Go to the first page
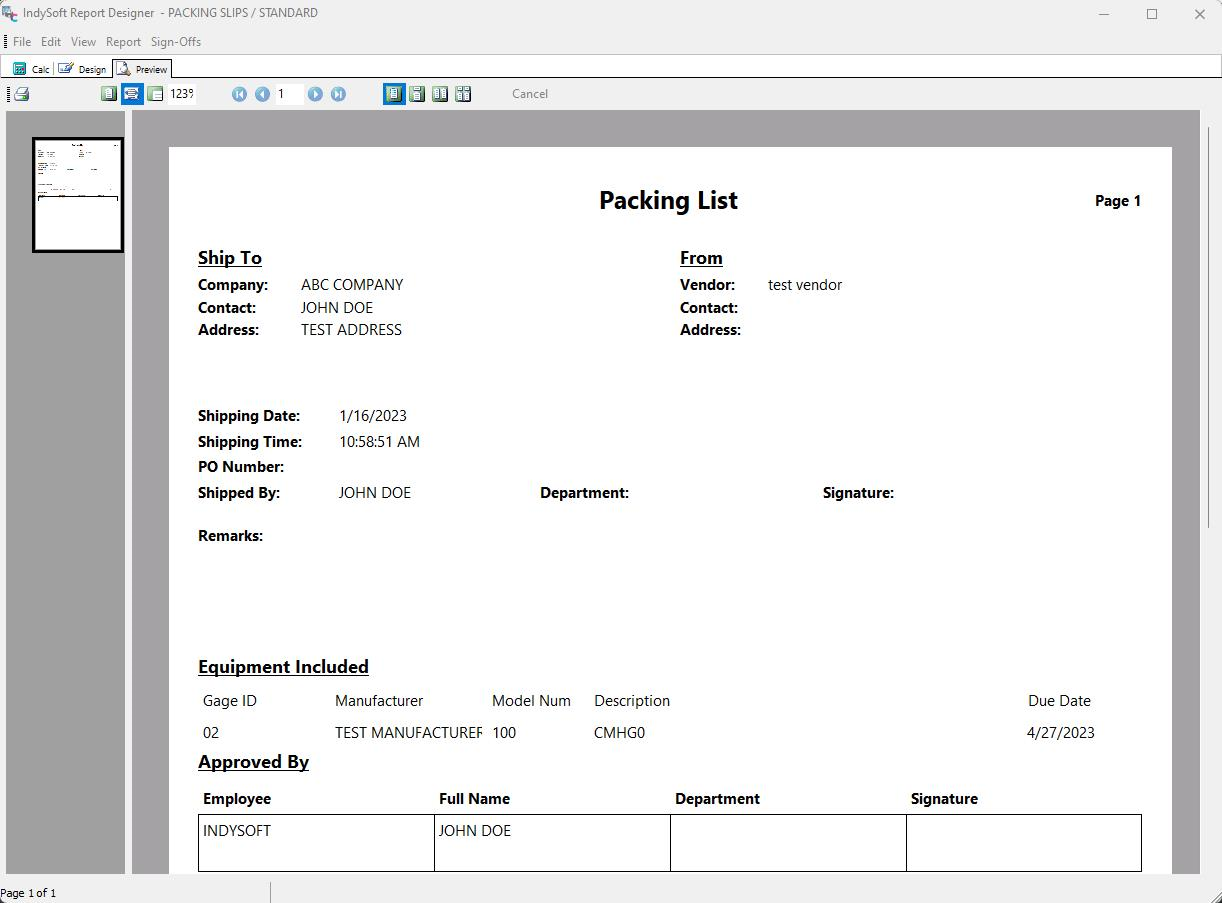1222x903 pixels. pyautogui.click(x=239, y=94)
